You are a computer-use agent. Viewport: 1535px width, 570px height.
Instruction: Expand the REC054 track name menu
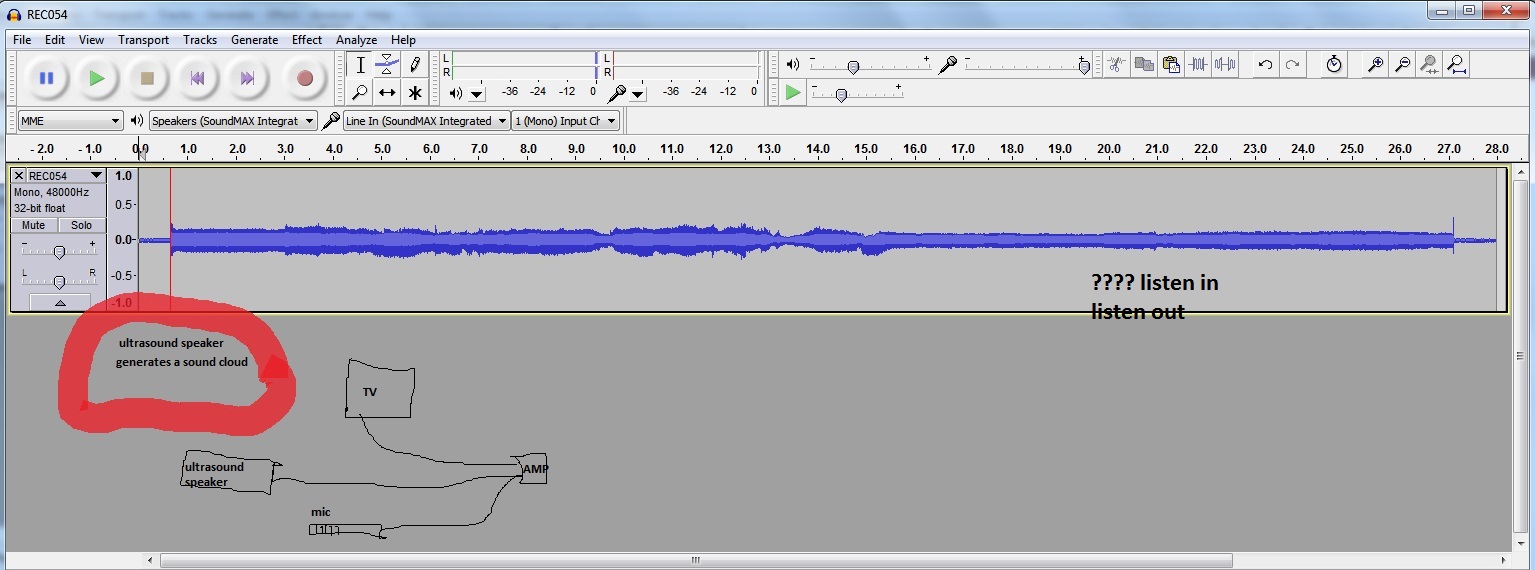[96, 176]
